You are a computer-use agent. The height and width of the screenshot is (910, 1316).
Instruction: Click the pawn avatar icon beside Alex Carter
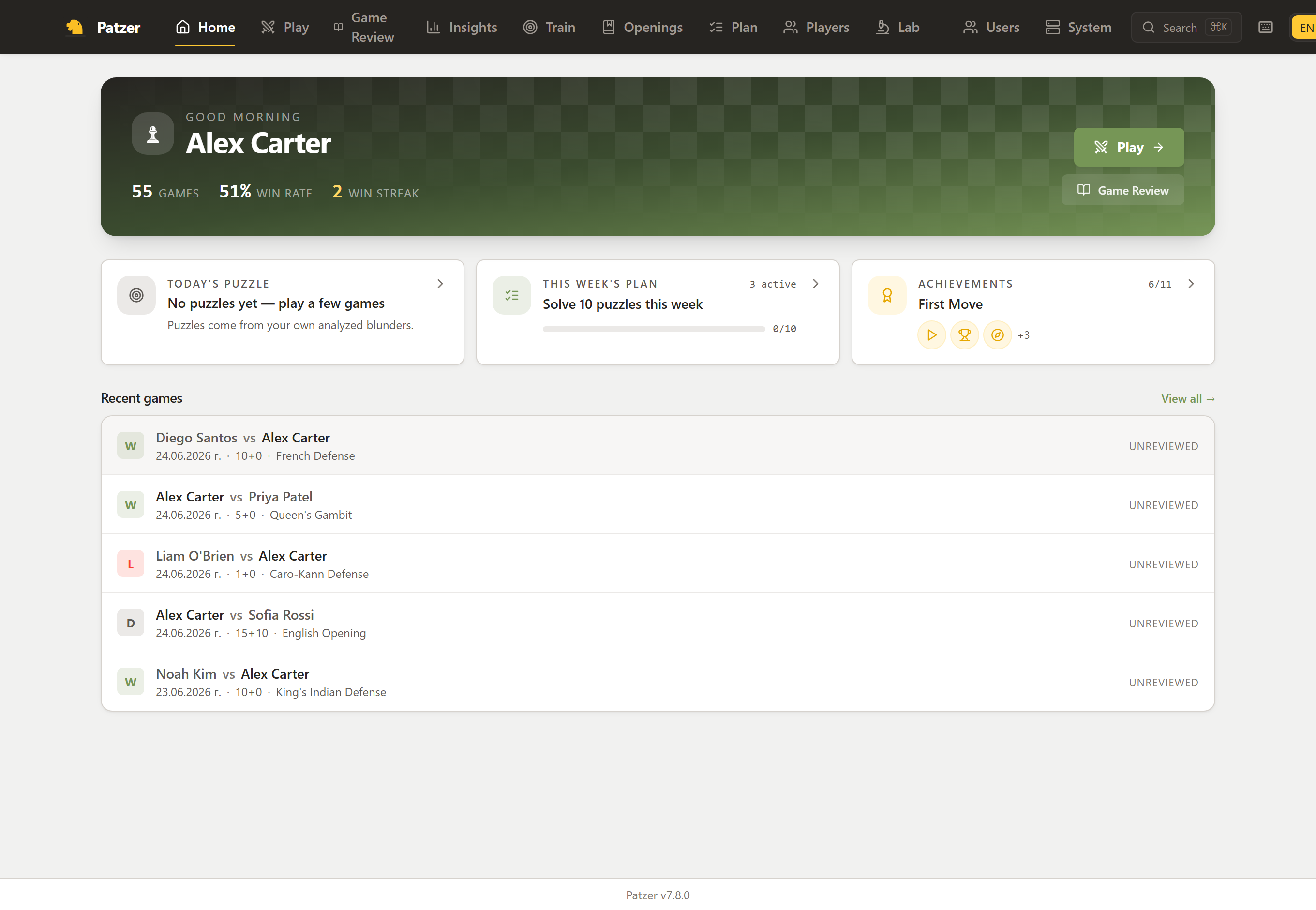[x=153, y=134]
